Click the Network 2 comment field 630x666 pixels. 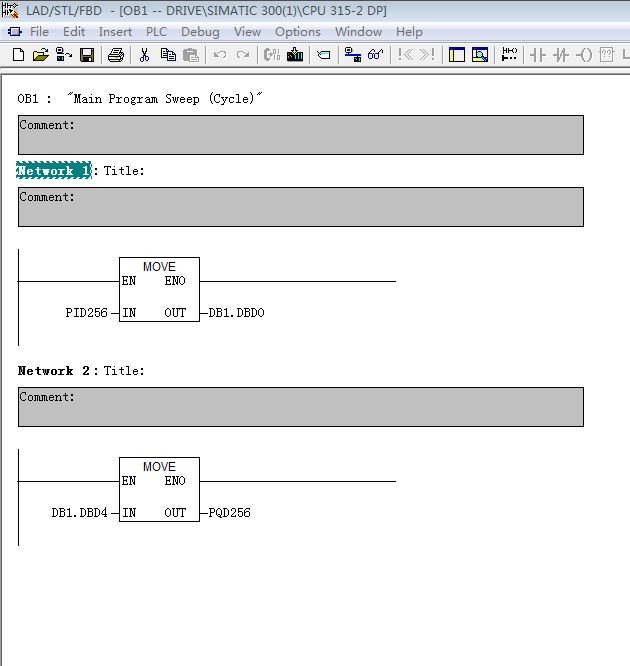tap(301, 407)
